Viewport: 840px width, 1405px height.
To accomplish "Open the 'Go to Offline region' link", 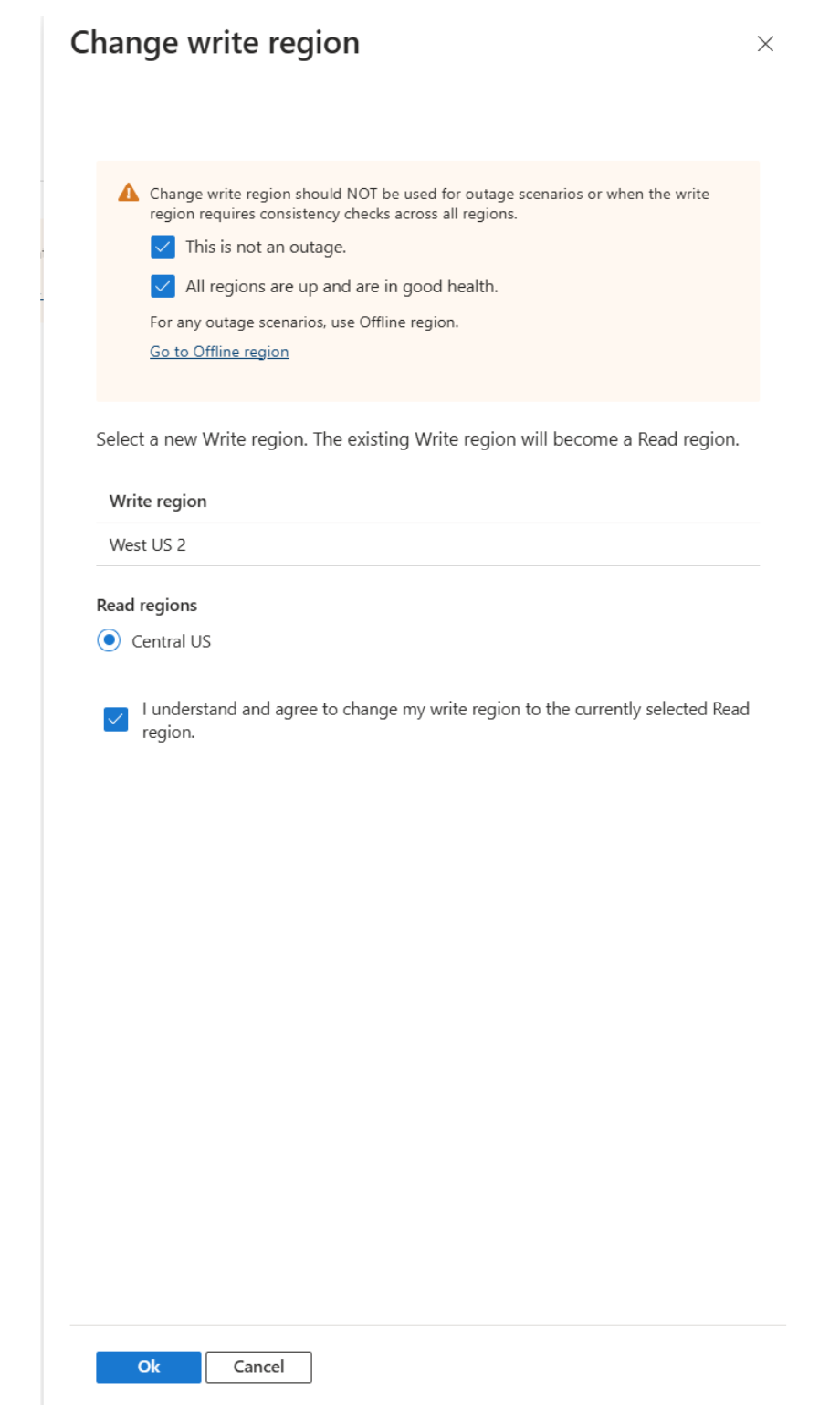I will pos(219,352).
